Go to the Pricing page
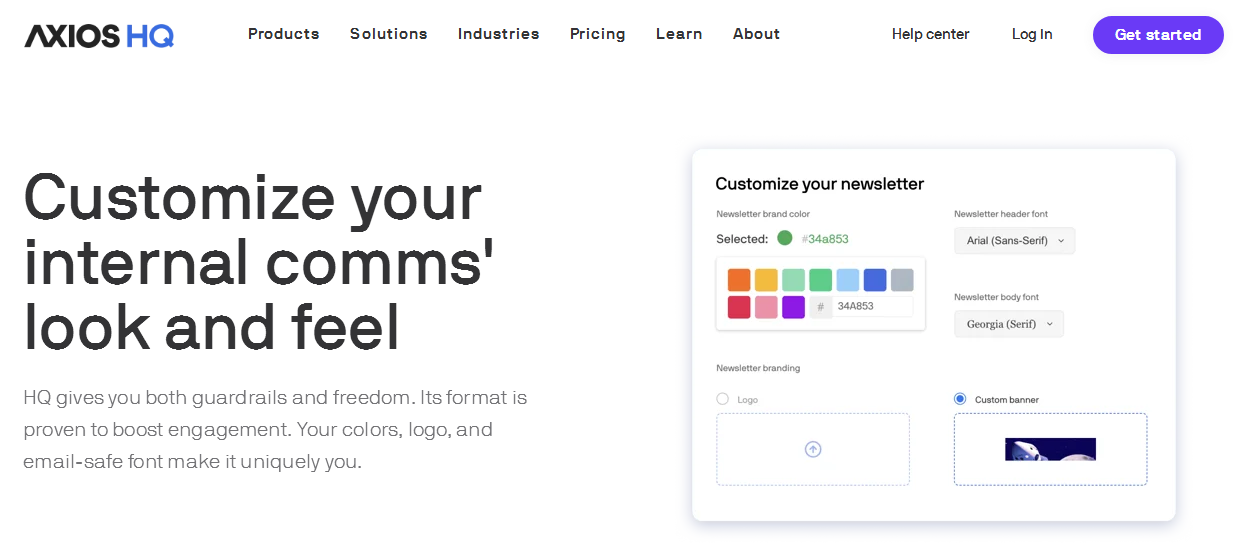 click(598, 34)
